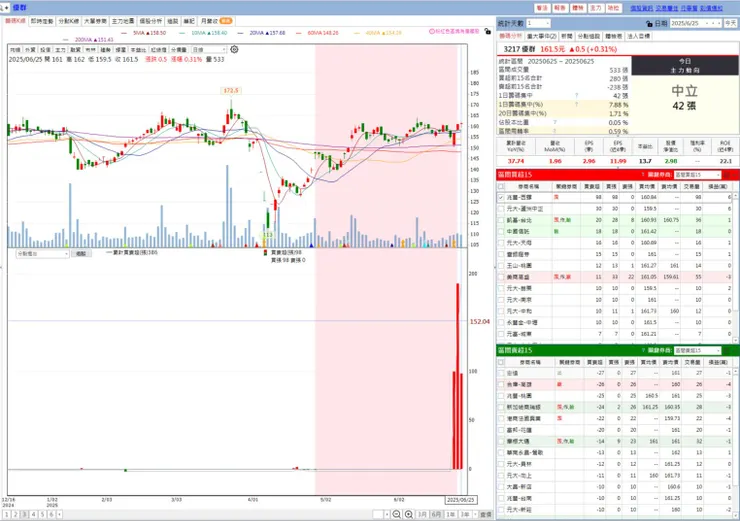Switch to the 主力地圖 tab
The height and width of the screenshot is (521, 740).
pos(123,21)
